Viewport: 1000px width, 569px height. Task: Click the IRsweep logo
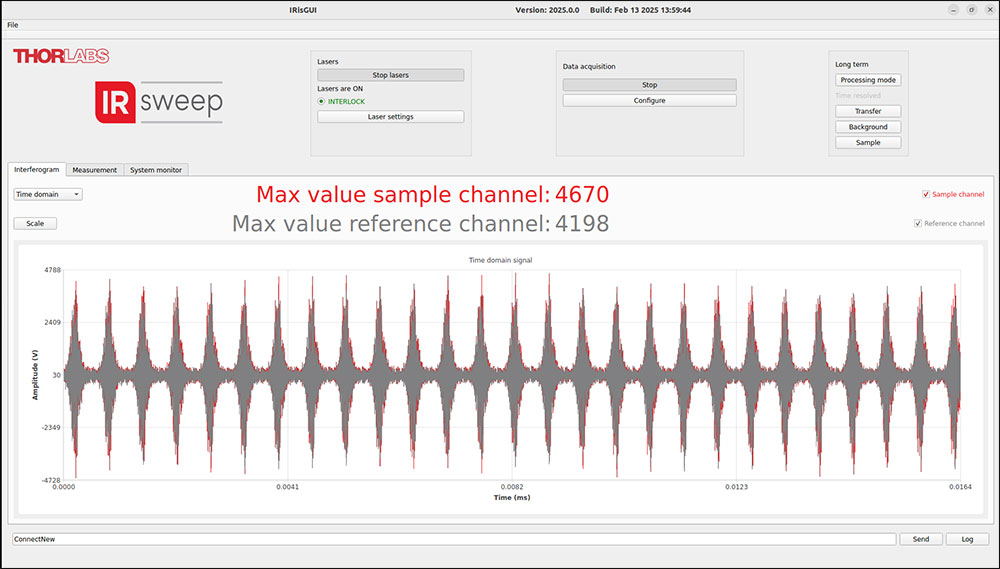pos(159,103)
